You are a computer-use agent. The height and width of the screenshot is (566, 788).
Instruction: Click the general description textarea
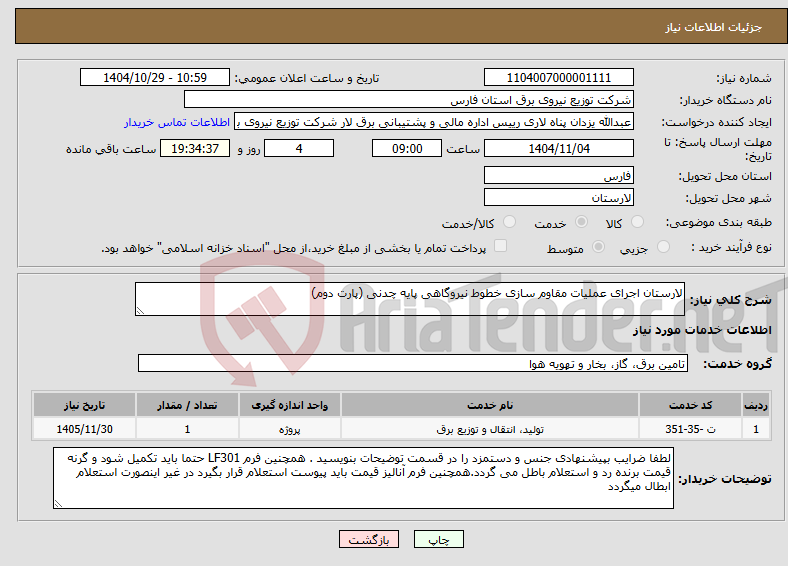click(410, 299)
